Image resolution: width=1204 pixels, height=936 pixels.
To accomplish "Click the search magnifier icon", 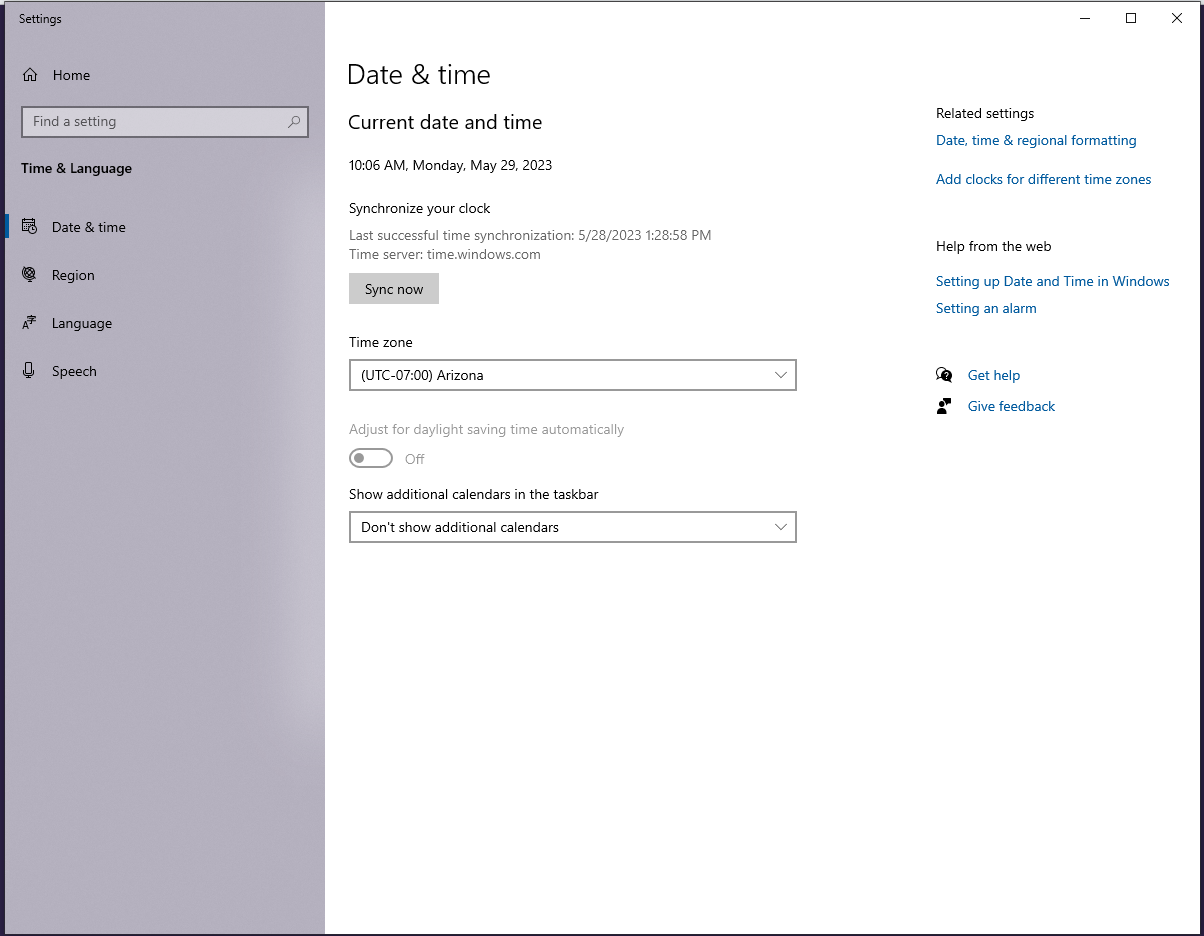I will point(294,122).
